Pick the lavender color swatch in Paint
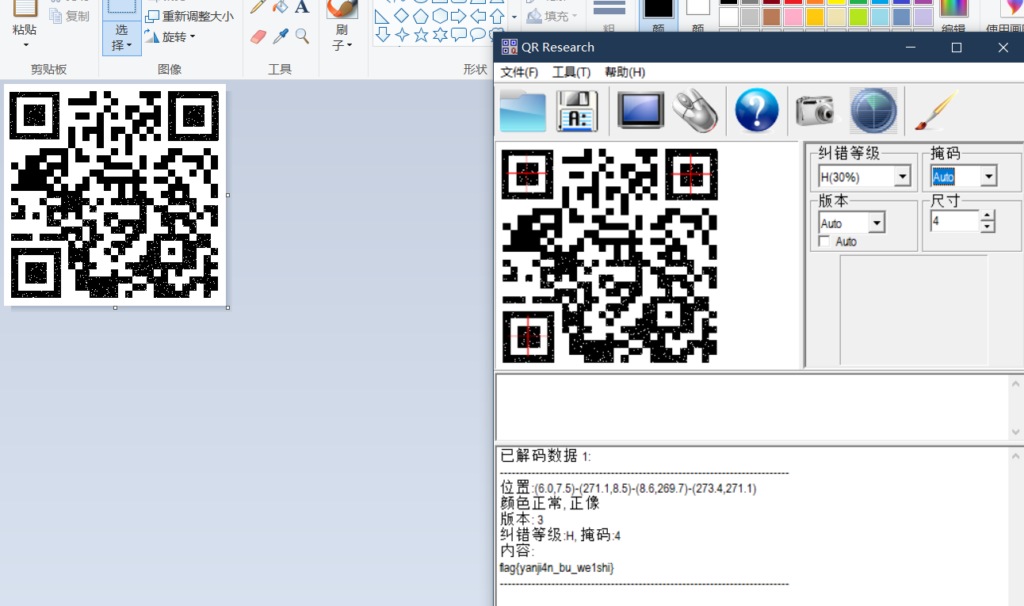Viewport: 1024px width, 606px height. (x=923, y=16)
